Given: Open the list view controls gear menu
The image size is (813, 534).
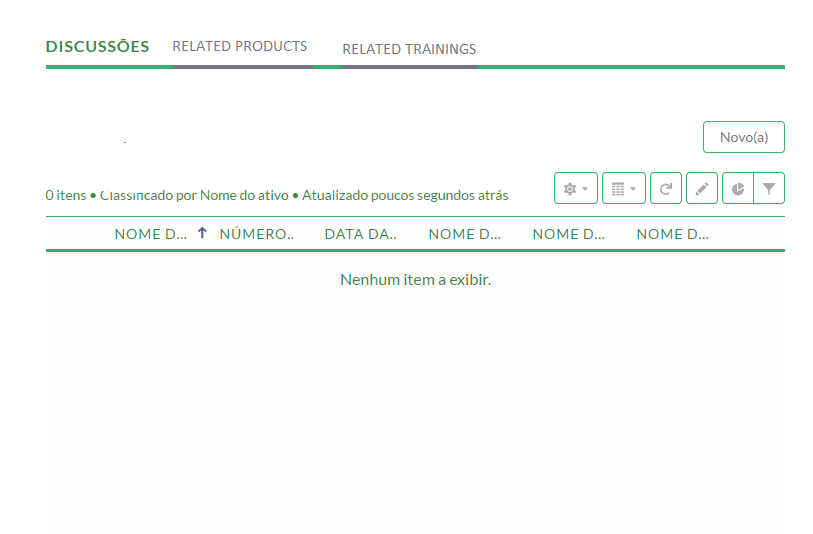Looking at the screenshot, I should (x=576, y=189).
